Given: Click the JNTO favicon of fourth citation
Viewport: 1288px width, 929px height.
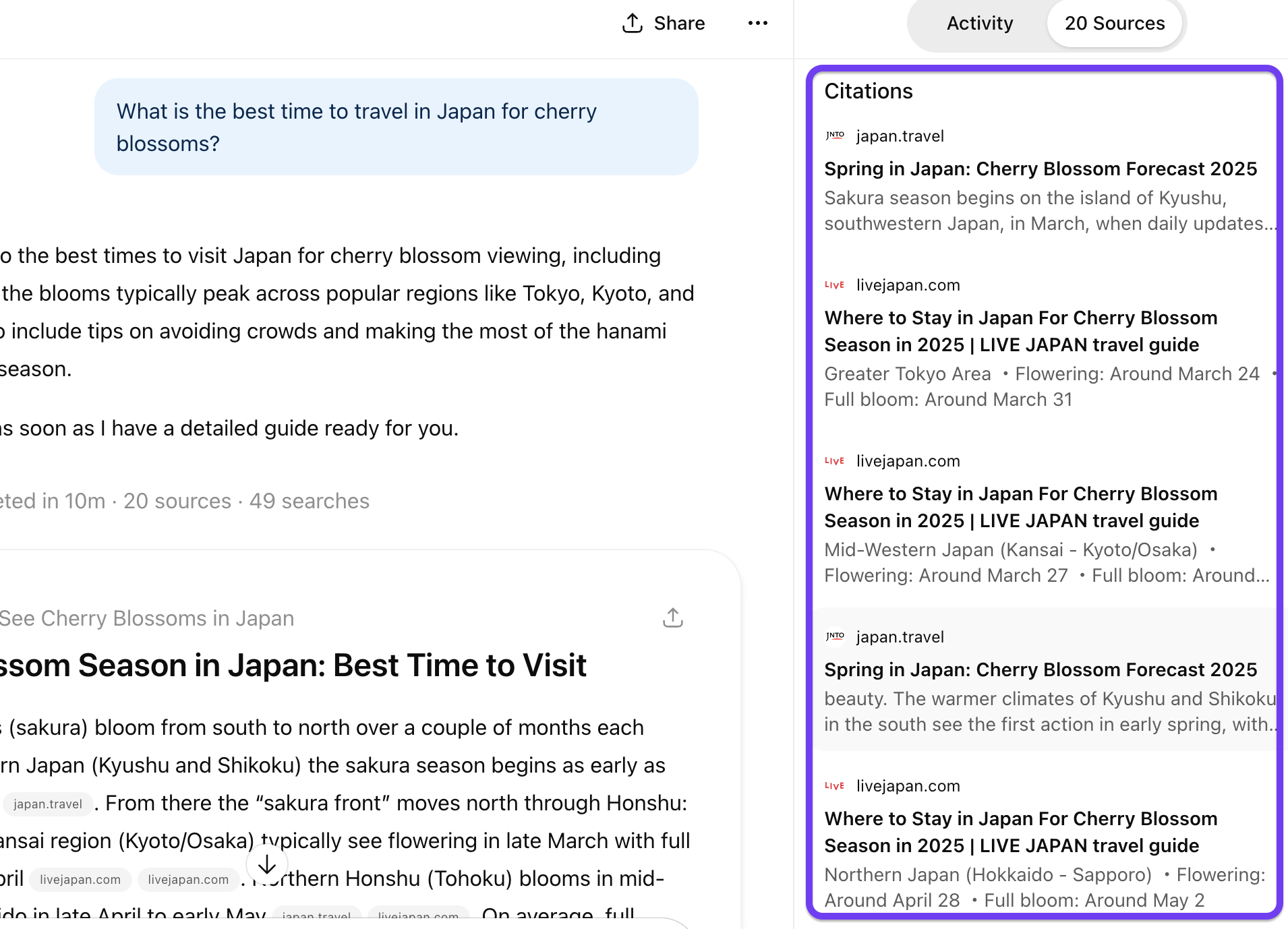Looking at the screenshot, I should point(835,636).
